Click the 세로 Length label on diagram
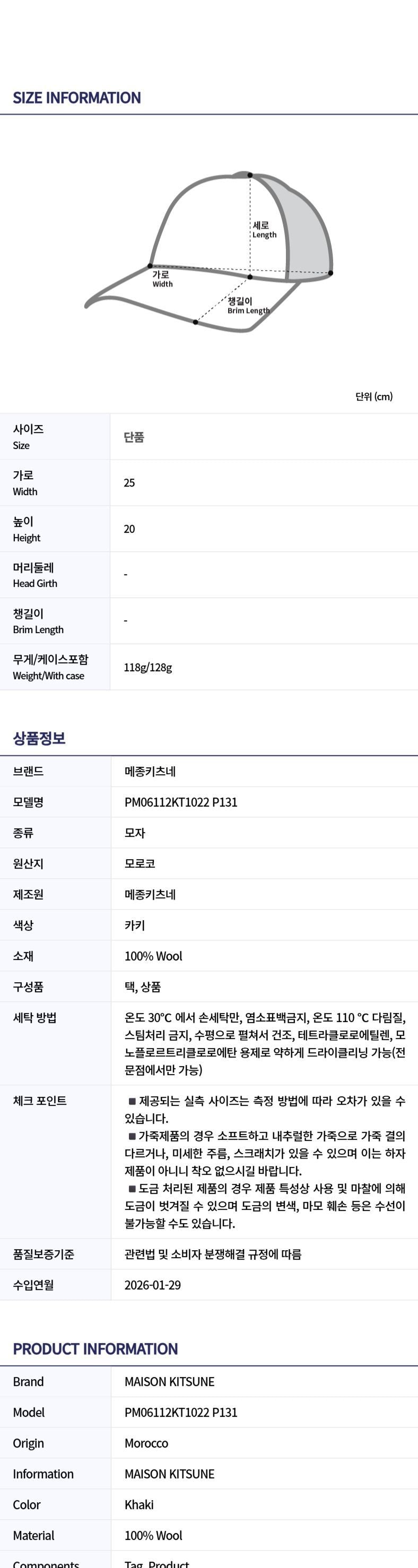Screen dimensions: 418x1568 pyautogui.click(x=265, y=229)
